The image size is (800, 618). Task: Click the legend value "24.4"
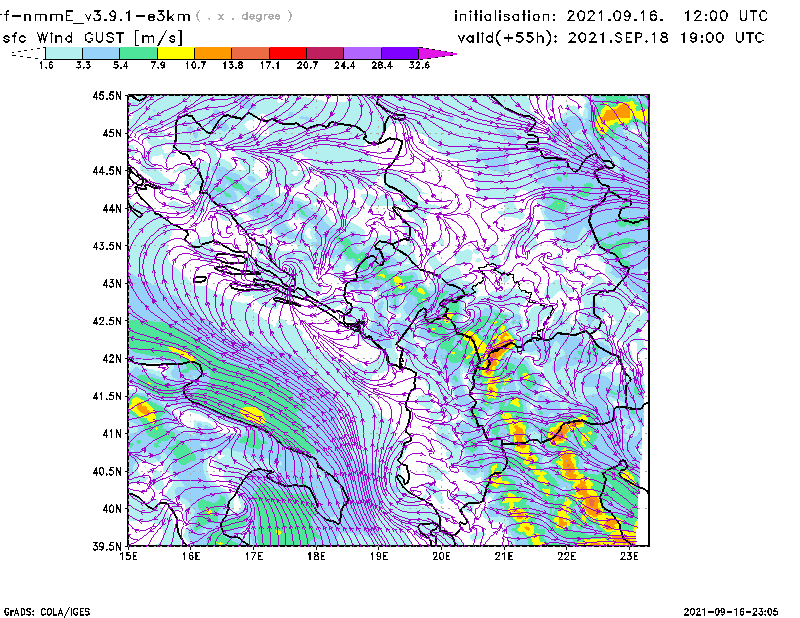click(x=344, y=65)
